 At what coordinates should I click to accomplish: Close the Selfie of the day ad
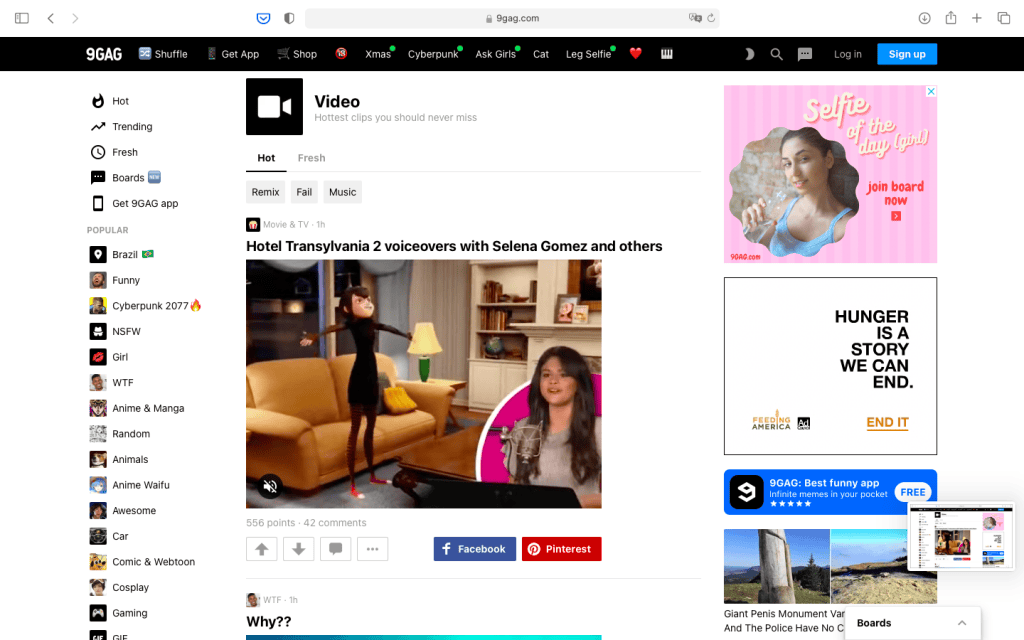931,91
